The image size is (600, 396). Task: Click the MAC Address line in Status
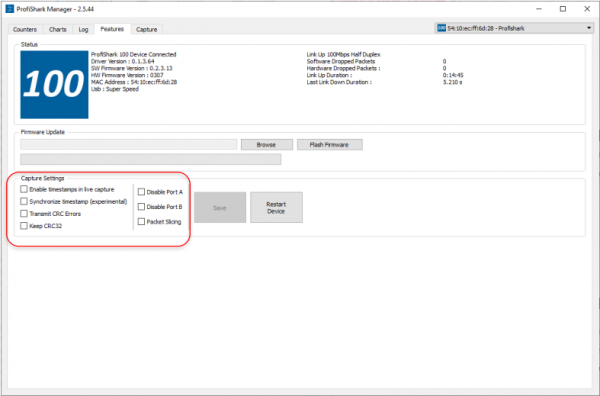(134, 82)
